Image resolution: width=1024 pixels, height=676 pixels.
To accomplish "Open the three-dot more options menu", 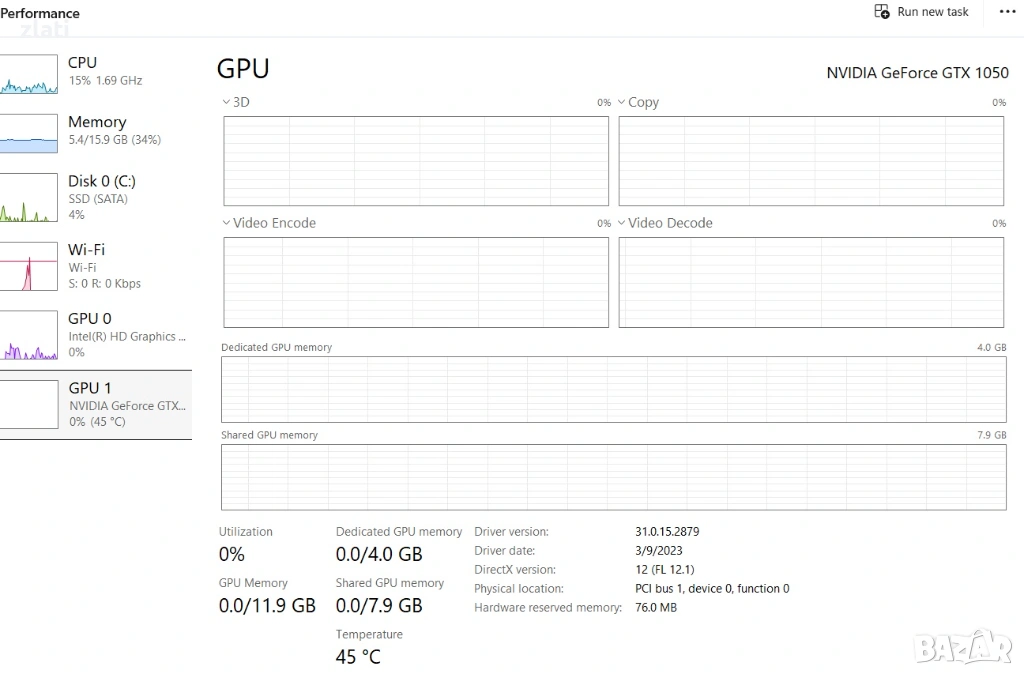I will (x=1007, y=12).
